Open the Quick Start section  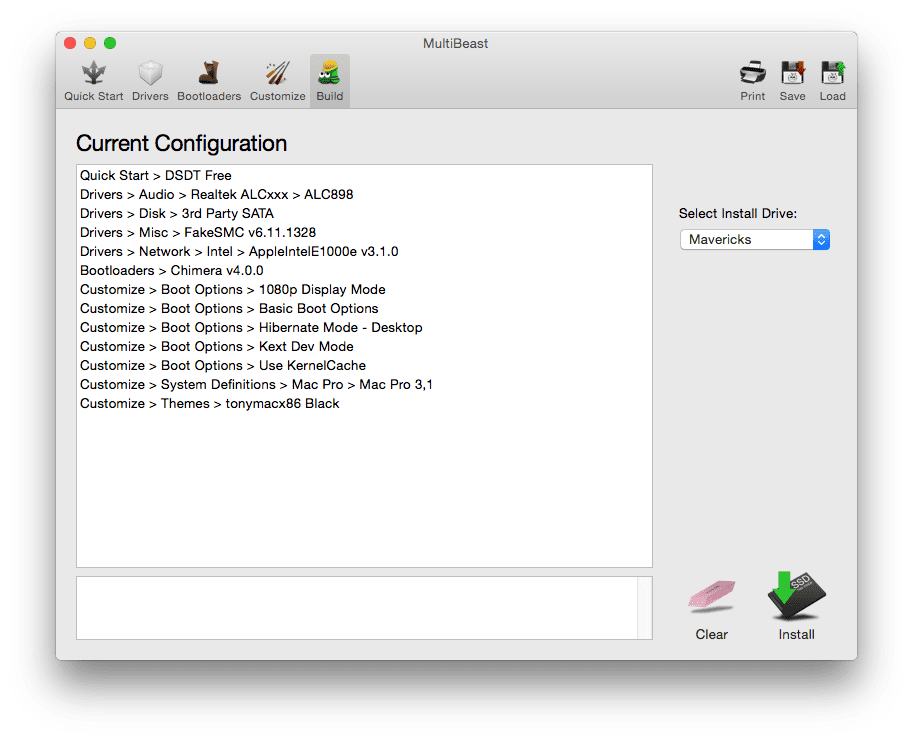pos(94,80)
